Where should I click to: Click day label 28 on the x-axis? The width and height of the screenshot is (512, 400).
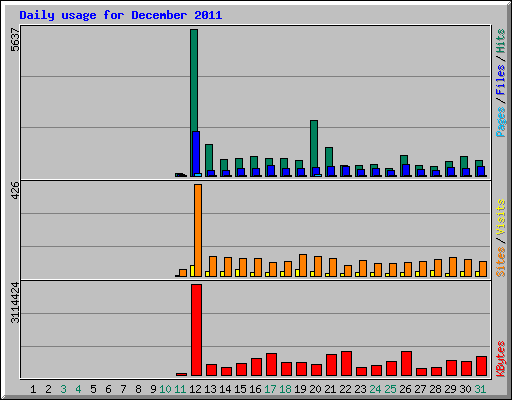click(435, 389)
